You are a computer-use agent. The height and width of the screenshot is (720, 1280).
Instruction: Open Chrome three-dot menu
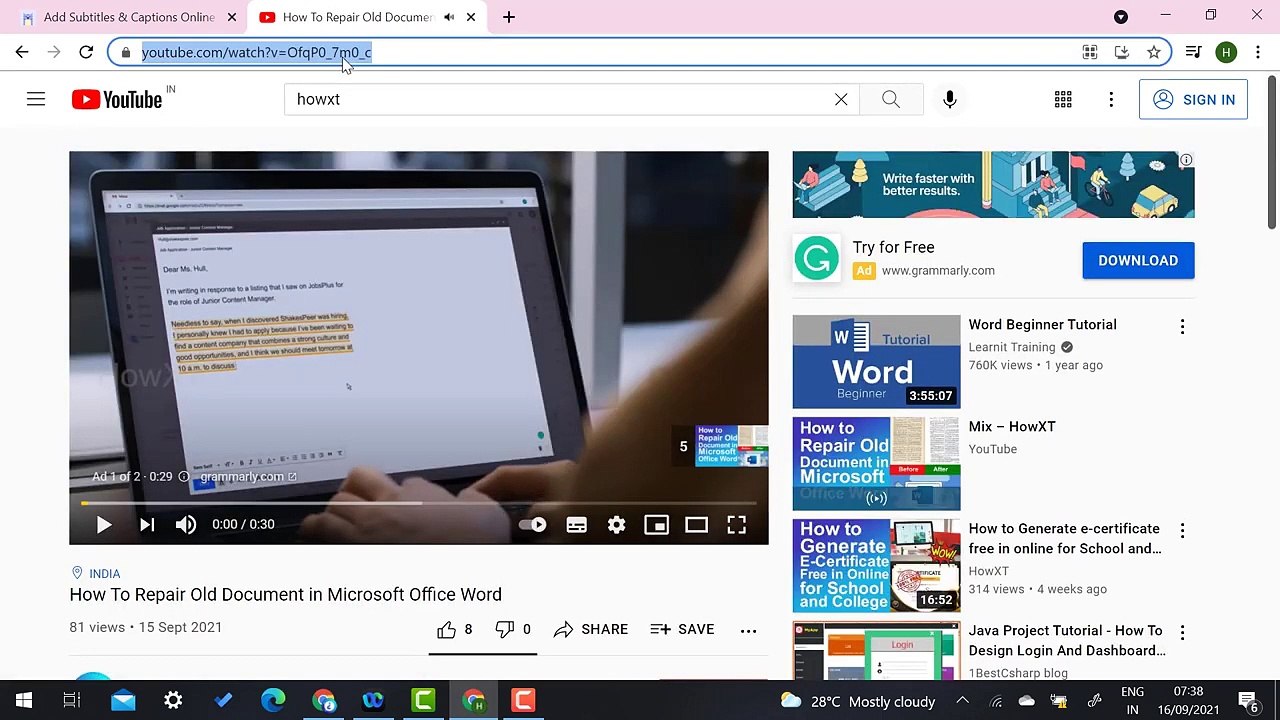click(x=1258, y=52)
